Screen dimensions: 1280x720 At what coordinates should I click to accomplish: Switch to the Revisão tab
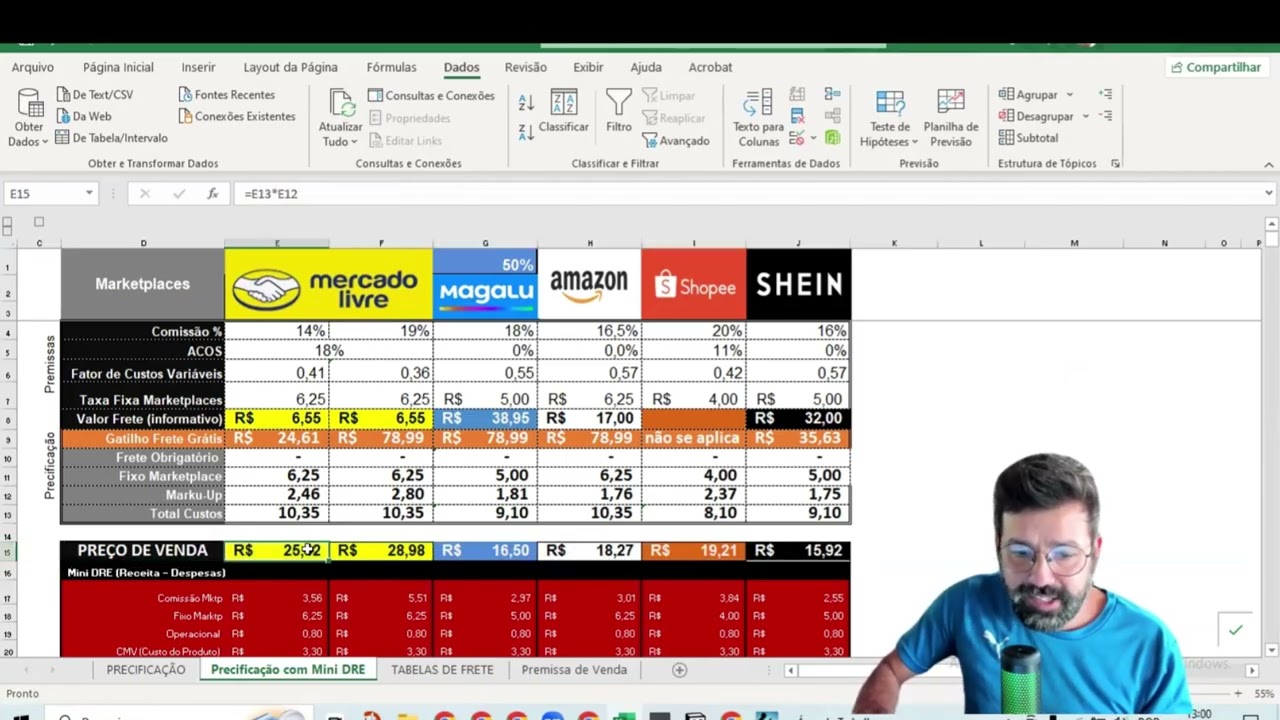point(525,67)
